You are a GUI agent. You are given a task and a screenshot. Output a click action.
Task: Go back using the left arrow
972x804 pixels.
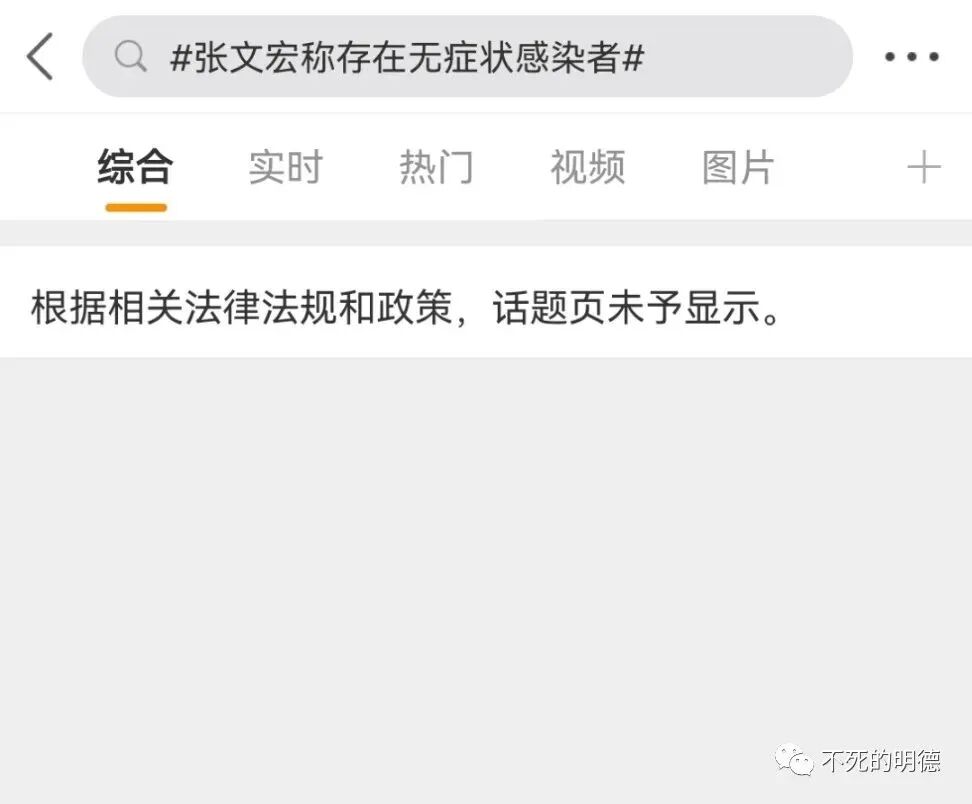(x=40, y=56)
